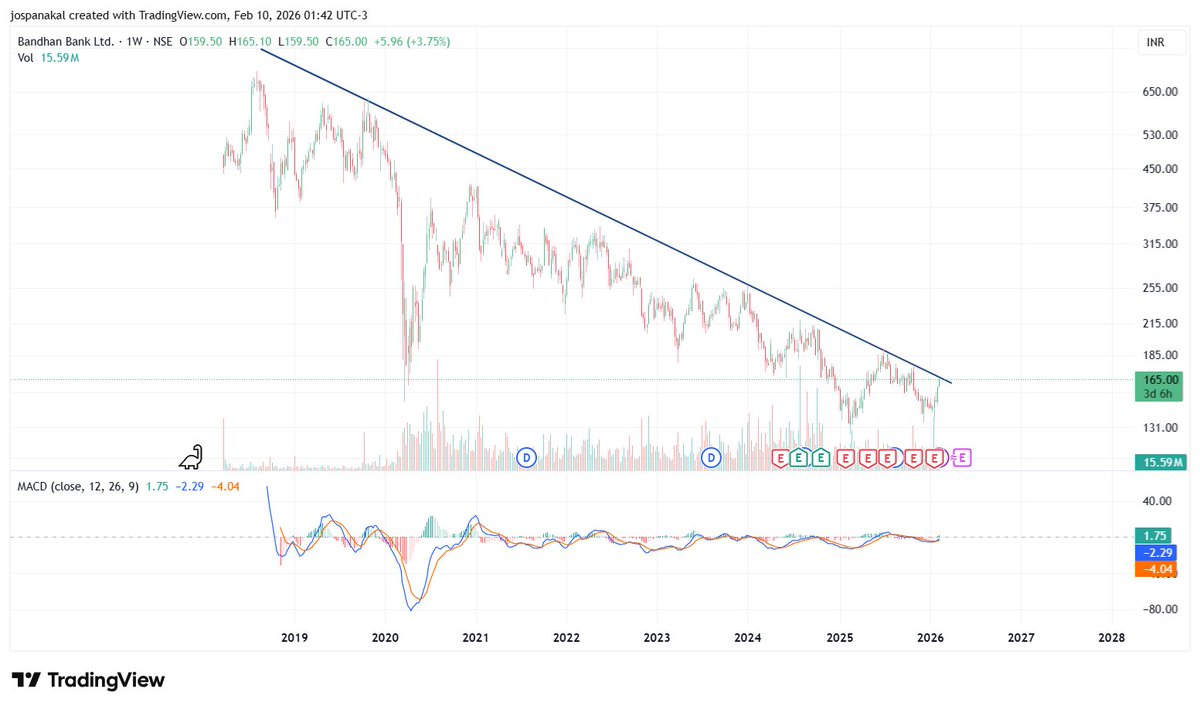Click the -80.00 MACD axis label
This screenshot has height=709, width=1200.
tap(1160, 610)
